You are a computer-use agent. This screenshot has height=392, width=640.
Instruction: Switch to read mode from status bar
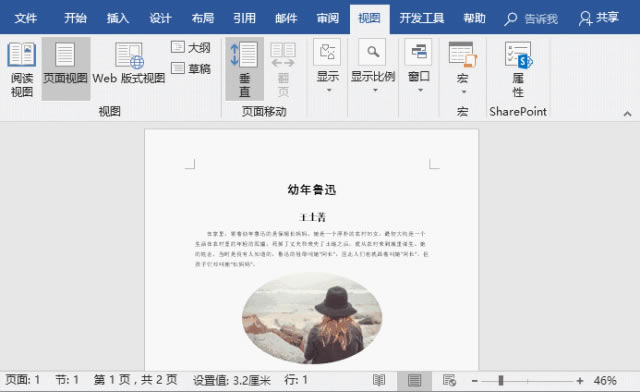pyautogui.click(x=379, y=381)
